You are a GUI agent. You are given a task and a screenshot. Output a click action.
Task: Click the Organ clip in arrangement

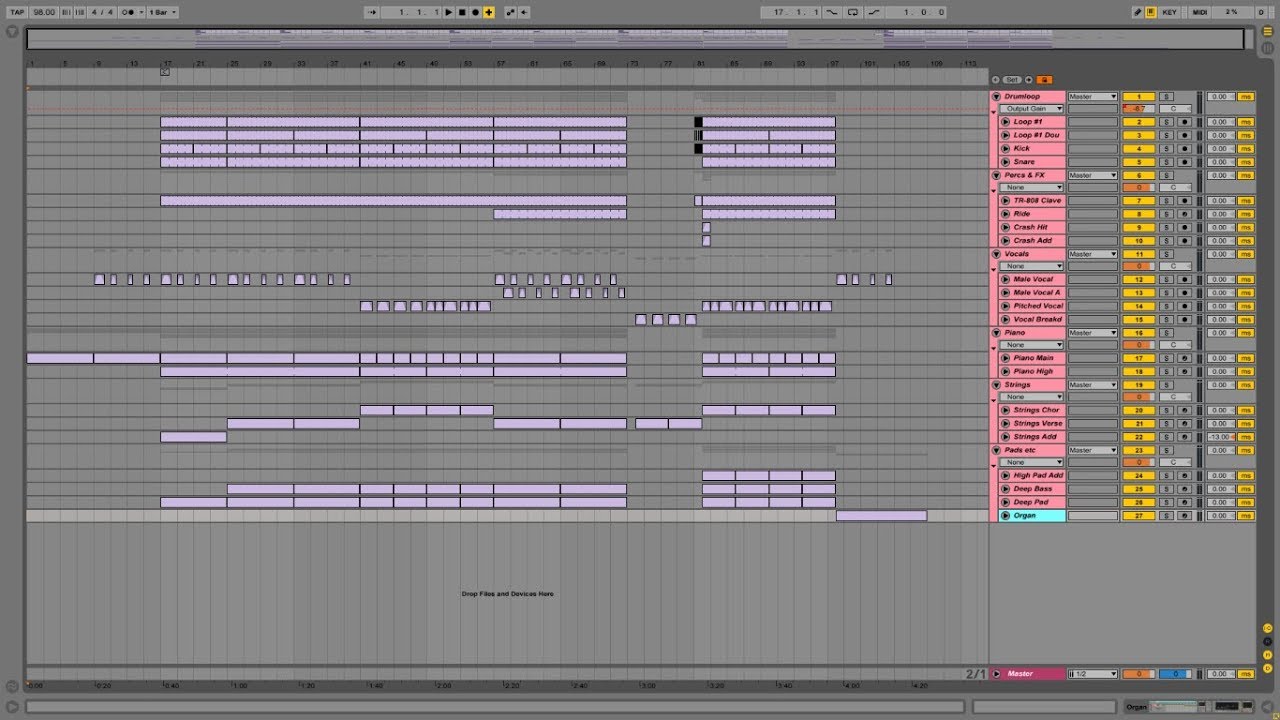[881, 516]
